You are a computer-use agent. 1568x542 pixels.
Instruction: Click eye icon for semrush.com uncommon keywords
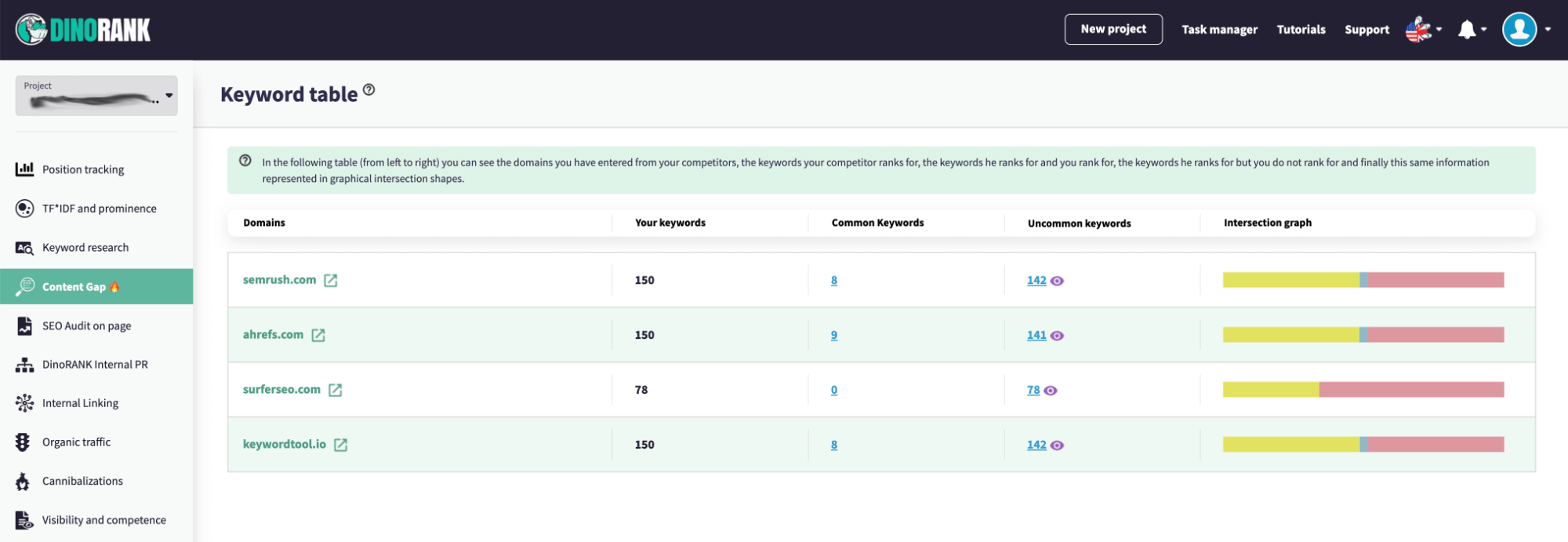point(1057,281)
